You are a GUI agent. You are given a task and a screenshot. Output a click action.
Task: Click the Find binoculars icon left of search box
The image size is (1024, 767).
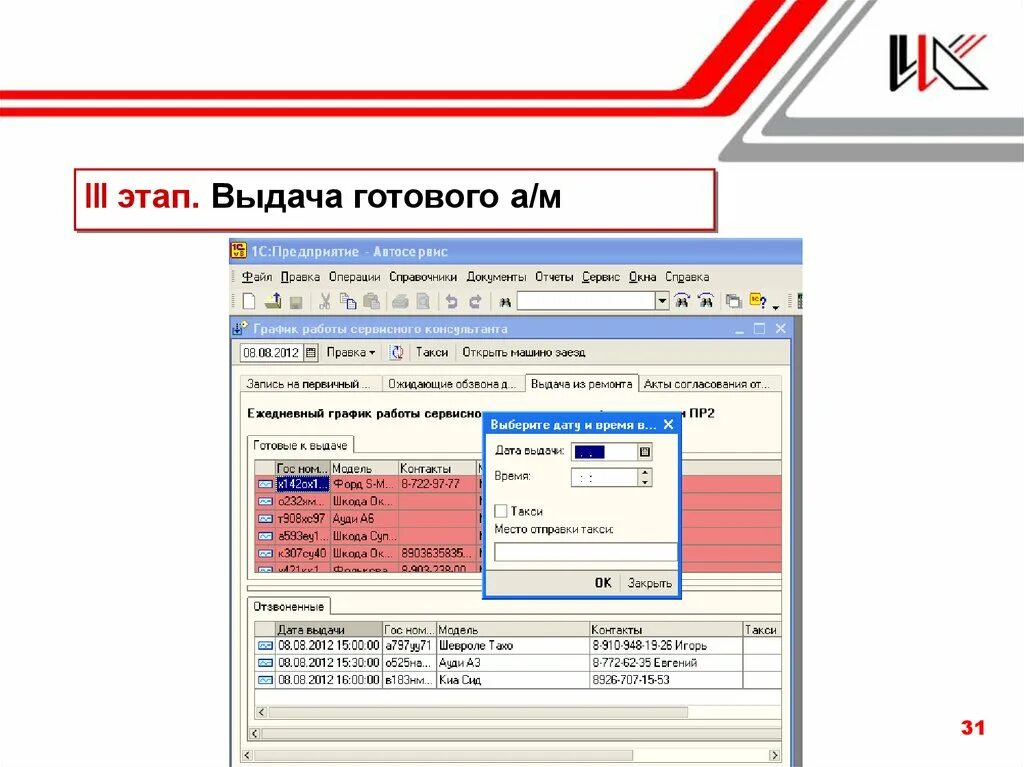(505, 302)
